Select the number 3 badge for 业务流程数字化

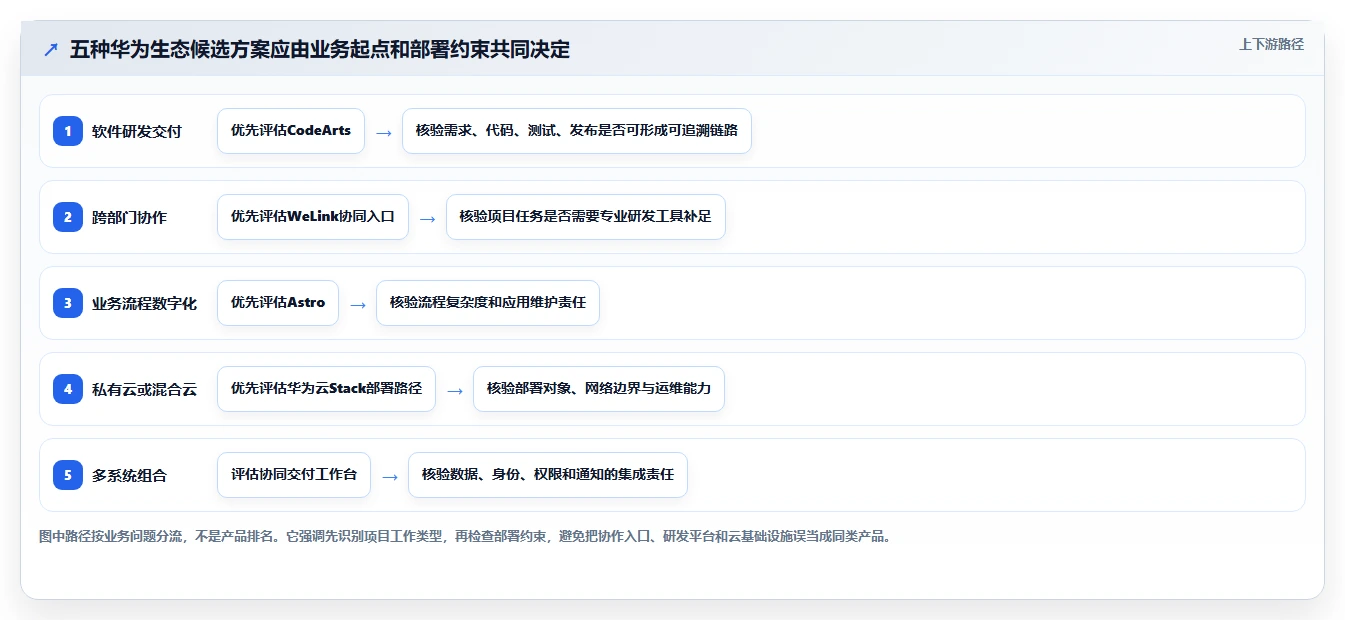coord(68,302)
